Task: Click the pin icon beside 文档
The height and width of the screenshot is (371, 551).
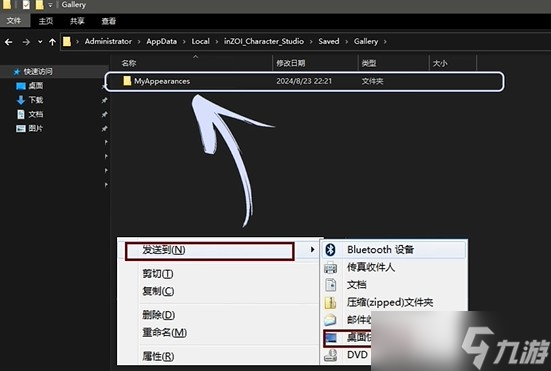Action: (x=104, y=115)
